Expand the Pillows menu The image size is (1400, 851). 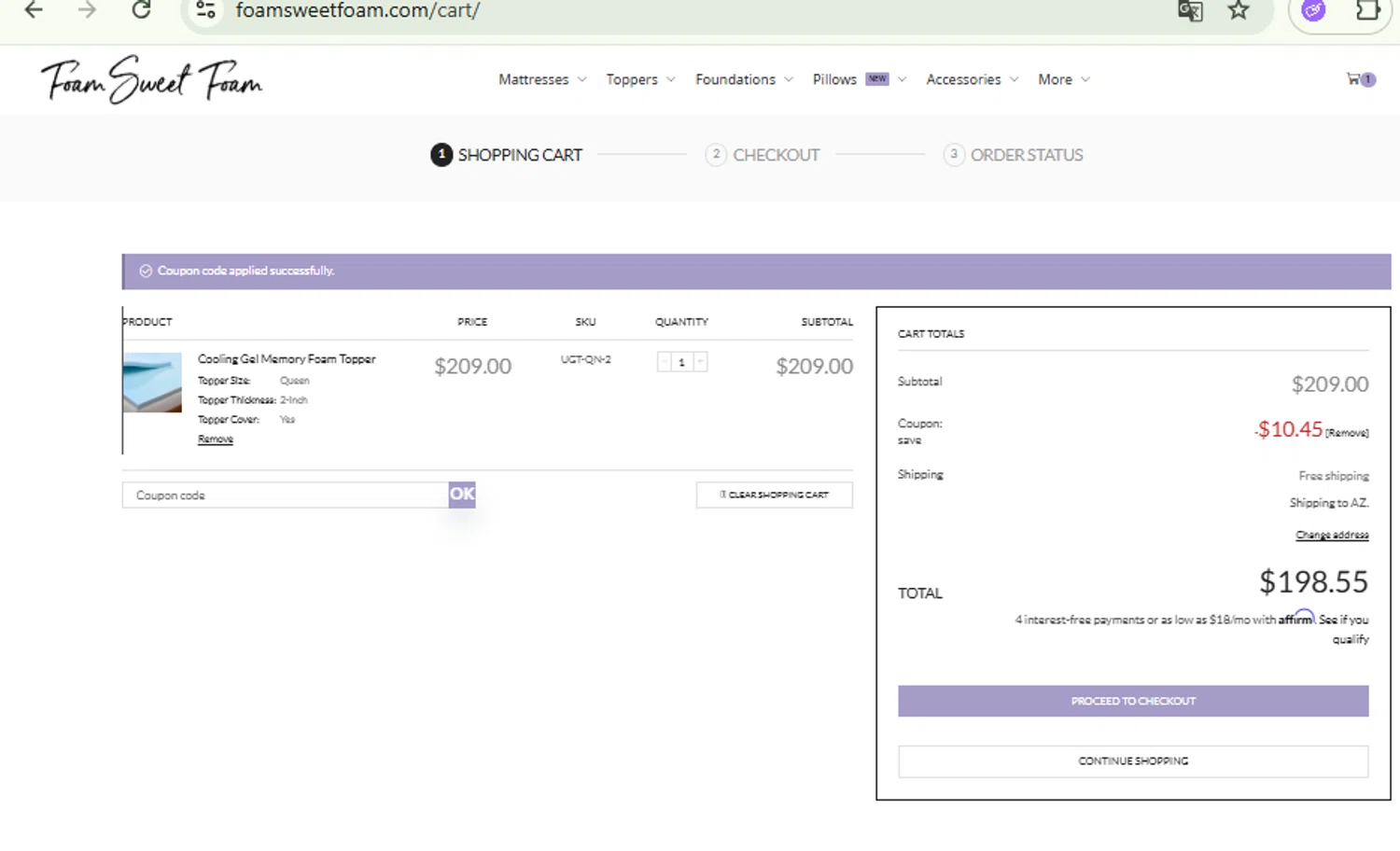click(859, 79)
